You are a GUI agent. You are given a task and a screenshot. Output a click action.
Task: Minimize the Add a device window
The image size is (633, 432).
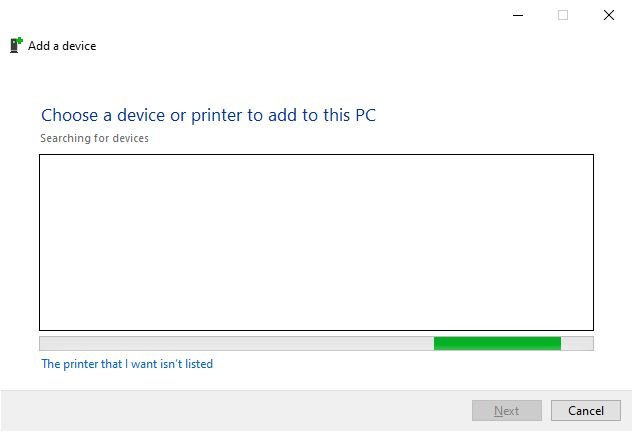click(518, 15)
